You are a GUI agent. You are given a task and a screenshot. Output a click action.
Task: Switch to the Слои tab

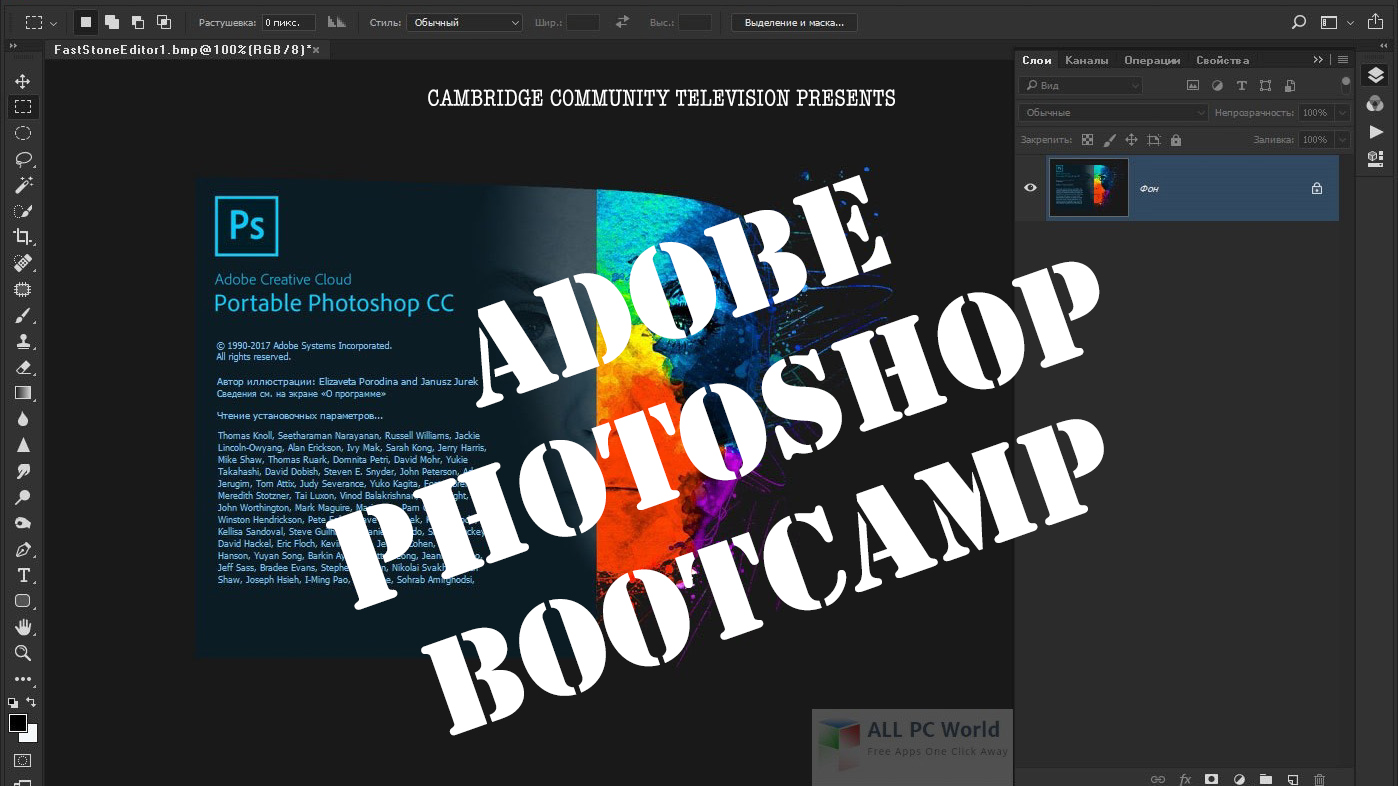tap(1037, 60)
